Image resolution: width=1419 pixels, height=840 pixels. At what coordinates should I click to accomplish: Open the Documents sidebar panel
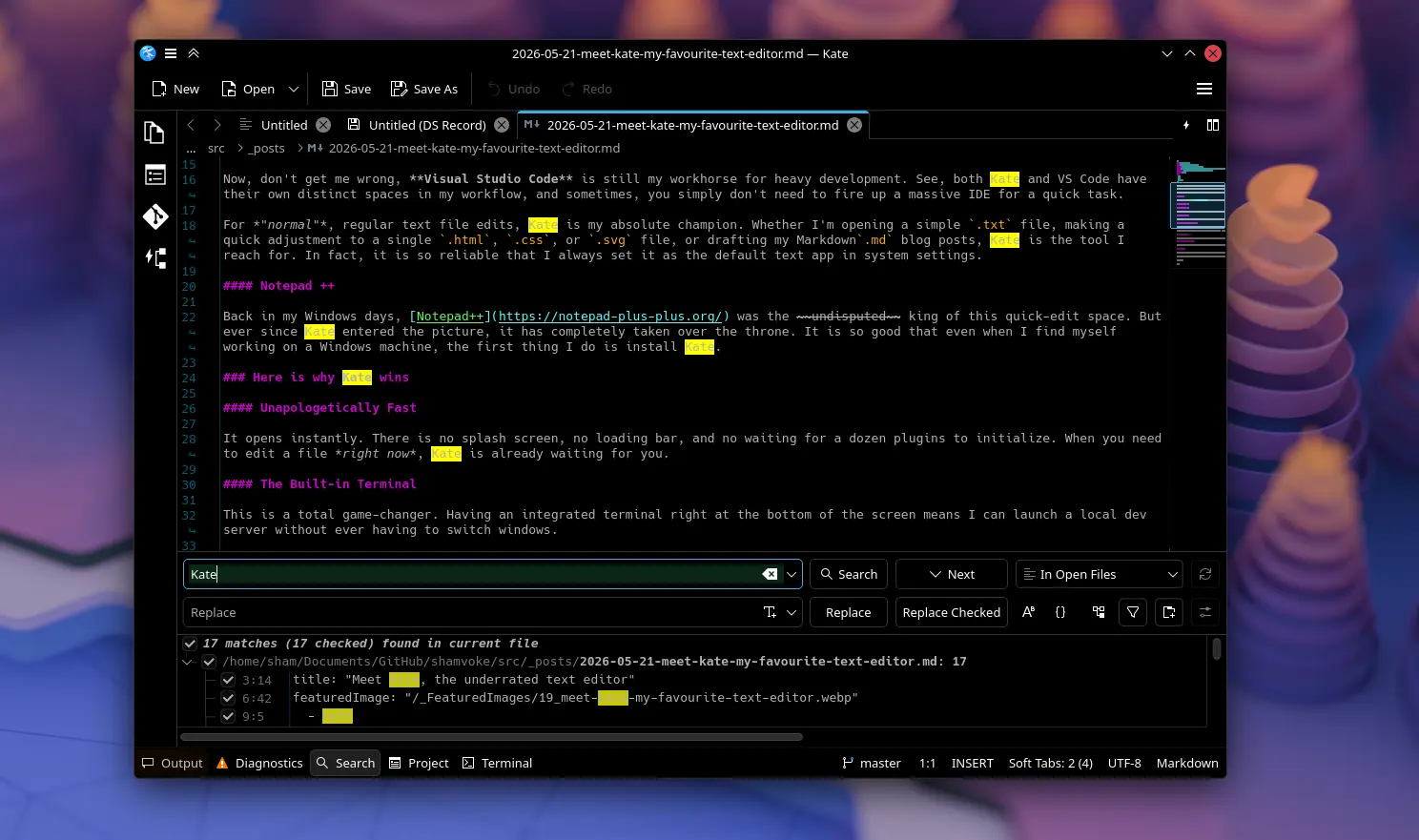(154, 133)
